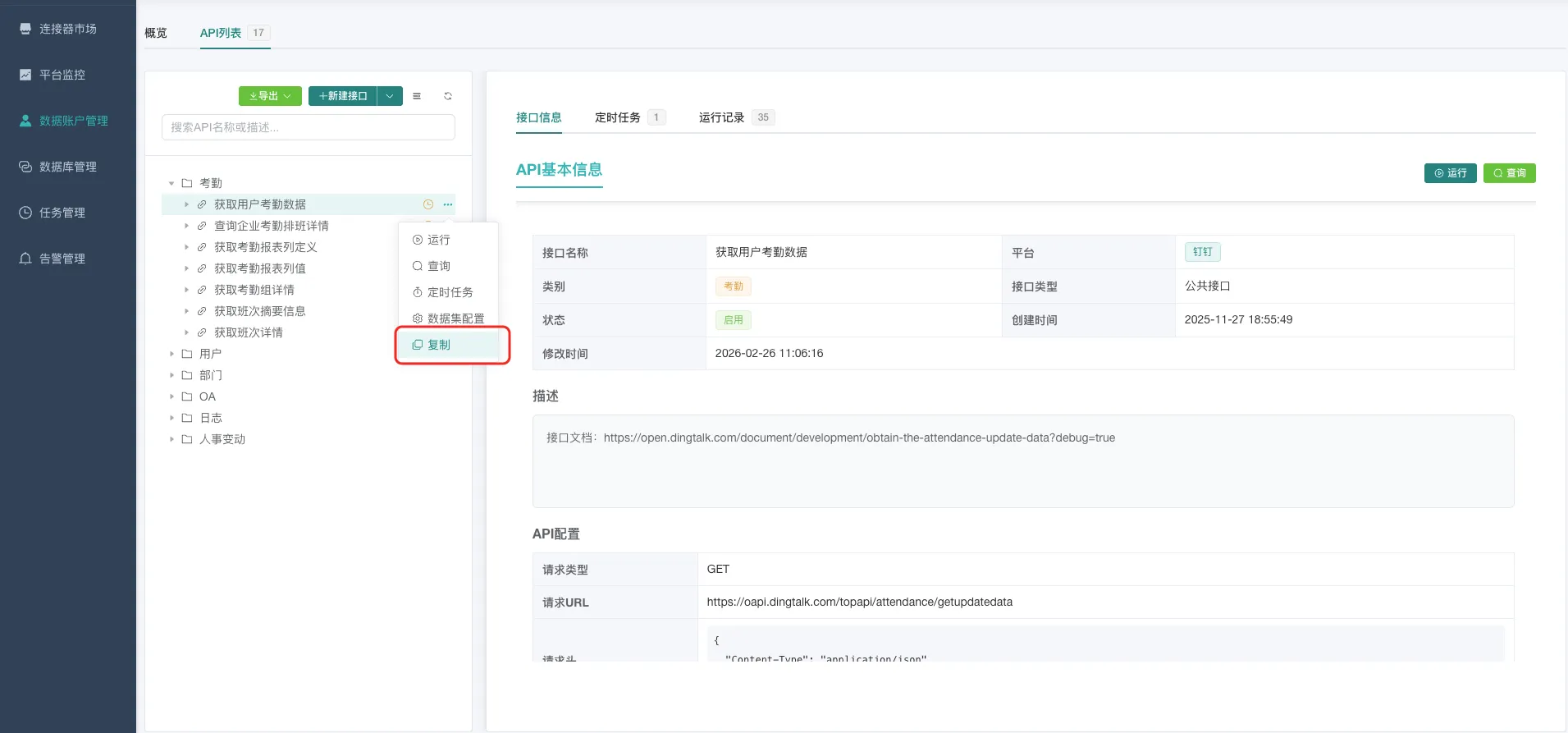Click the green 查询 button at top right
This screenshot has width=1568, height=733.
pos(1509,173)
